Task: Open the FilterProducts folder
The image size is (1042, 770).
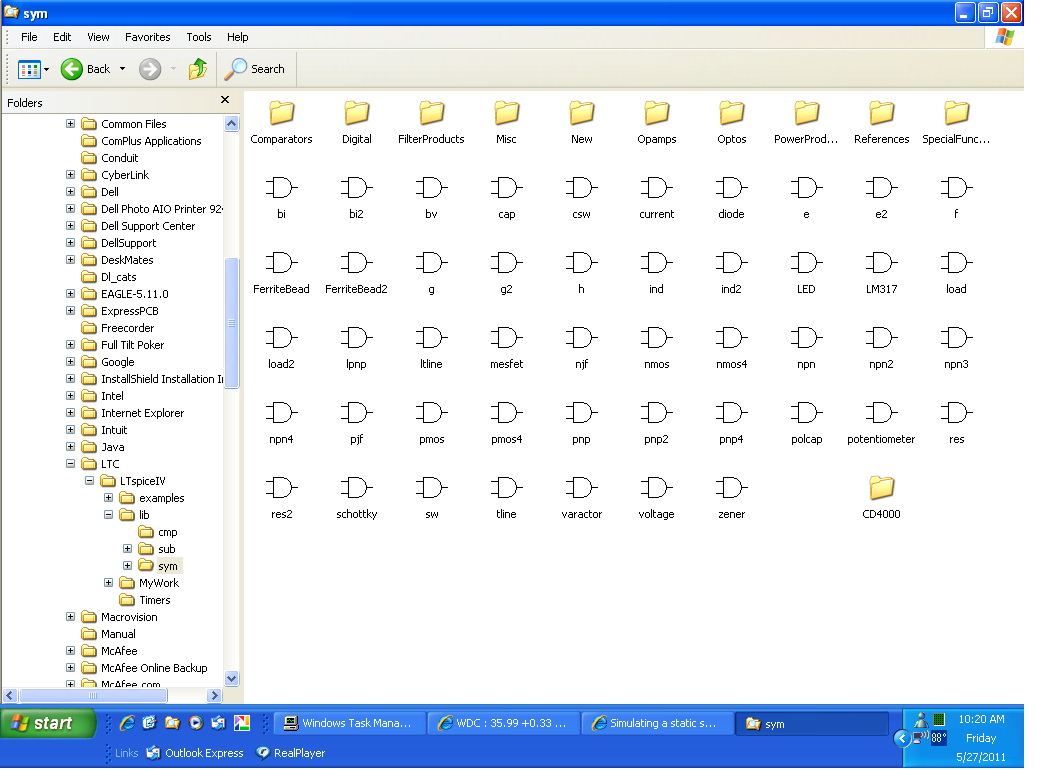Action: [x=431, y=122]
